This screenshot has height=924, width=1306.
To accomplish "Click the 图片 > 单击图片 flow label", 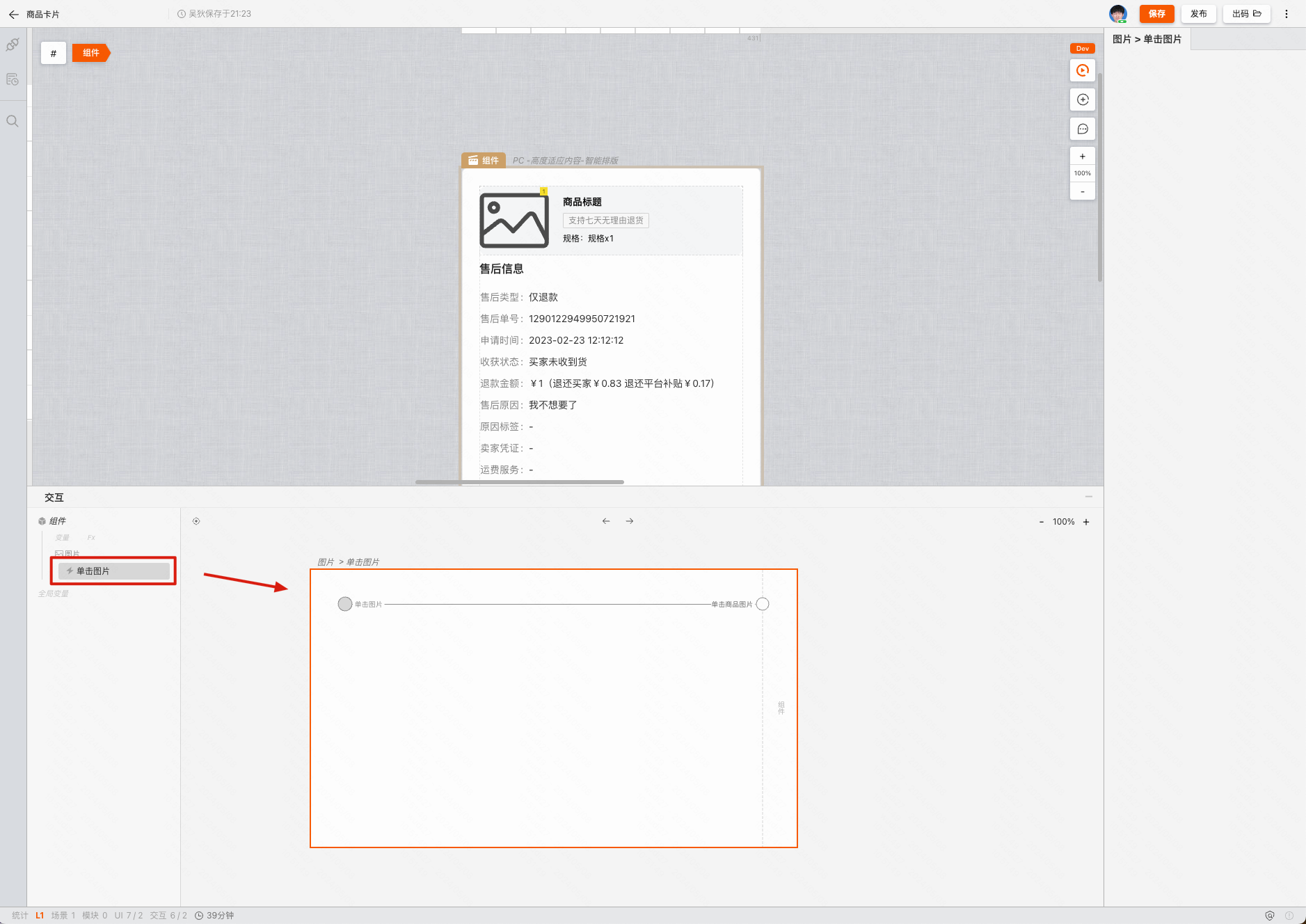I will (x=348, y=562).
